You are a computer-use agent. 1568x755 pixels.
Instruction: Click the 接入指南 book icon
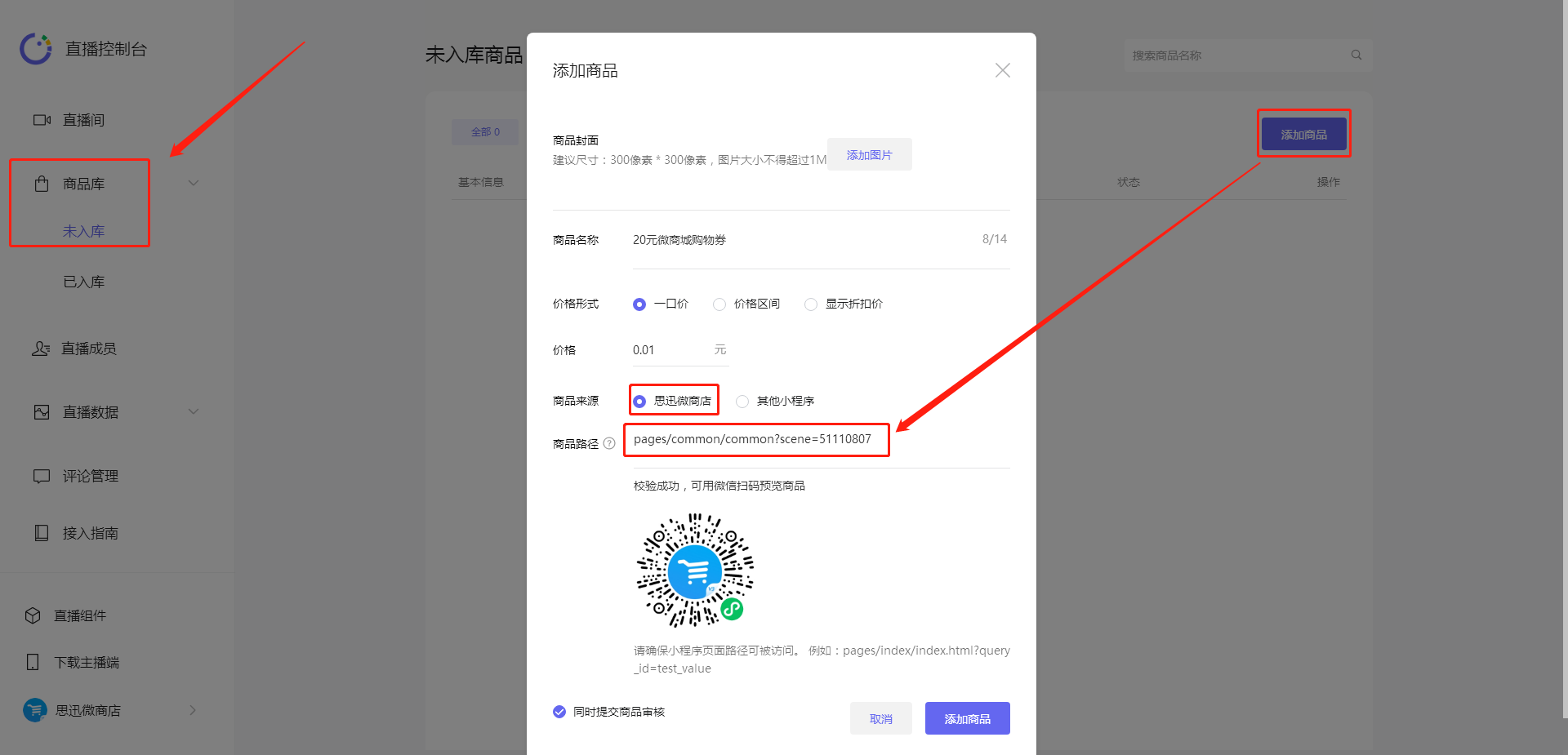42,533
